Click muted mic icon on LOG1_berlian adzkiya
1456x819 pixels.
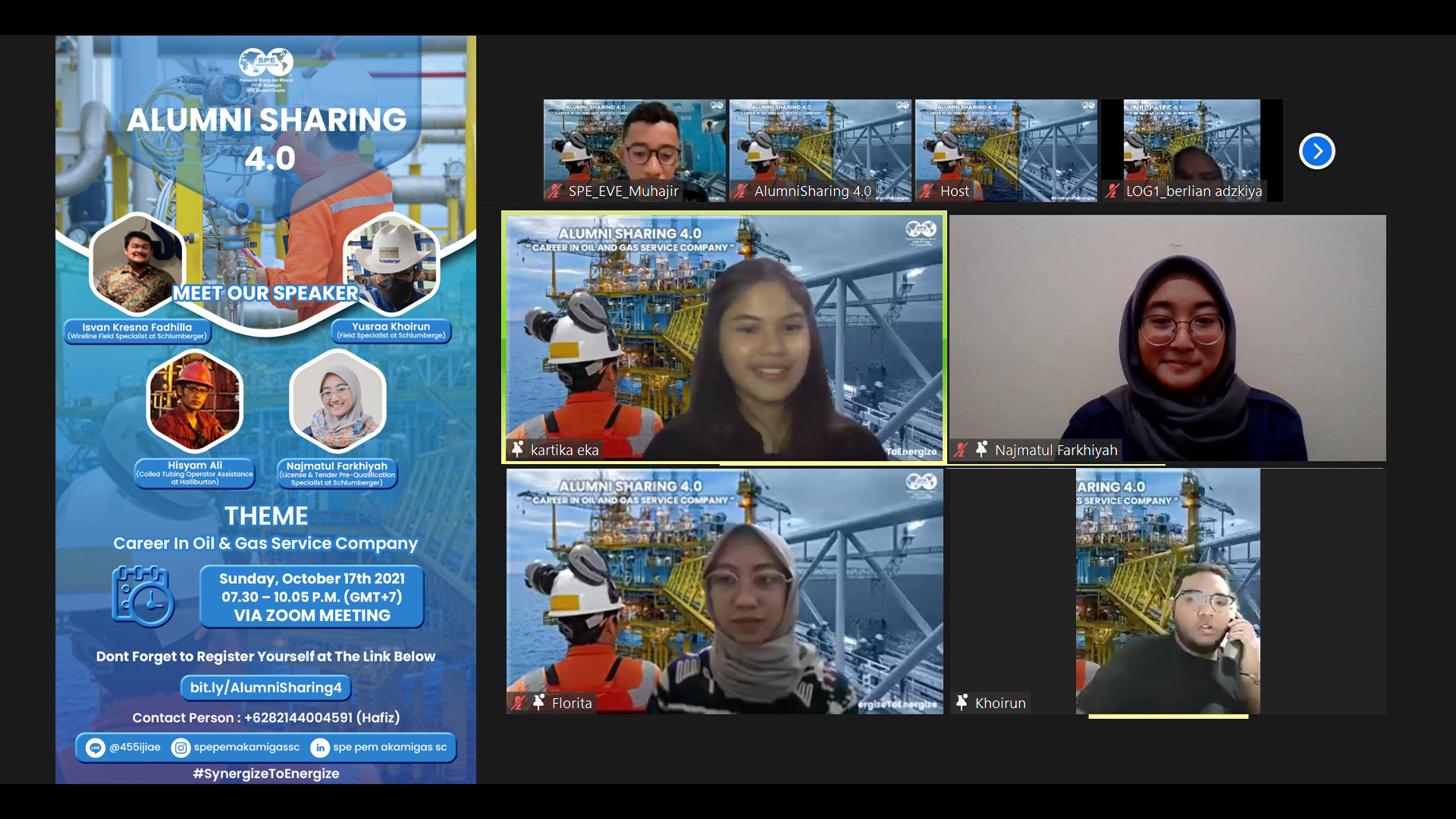point(1112,191)
